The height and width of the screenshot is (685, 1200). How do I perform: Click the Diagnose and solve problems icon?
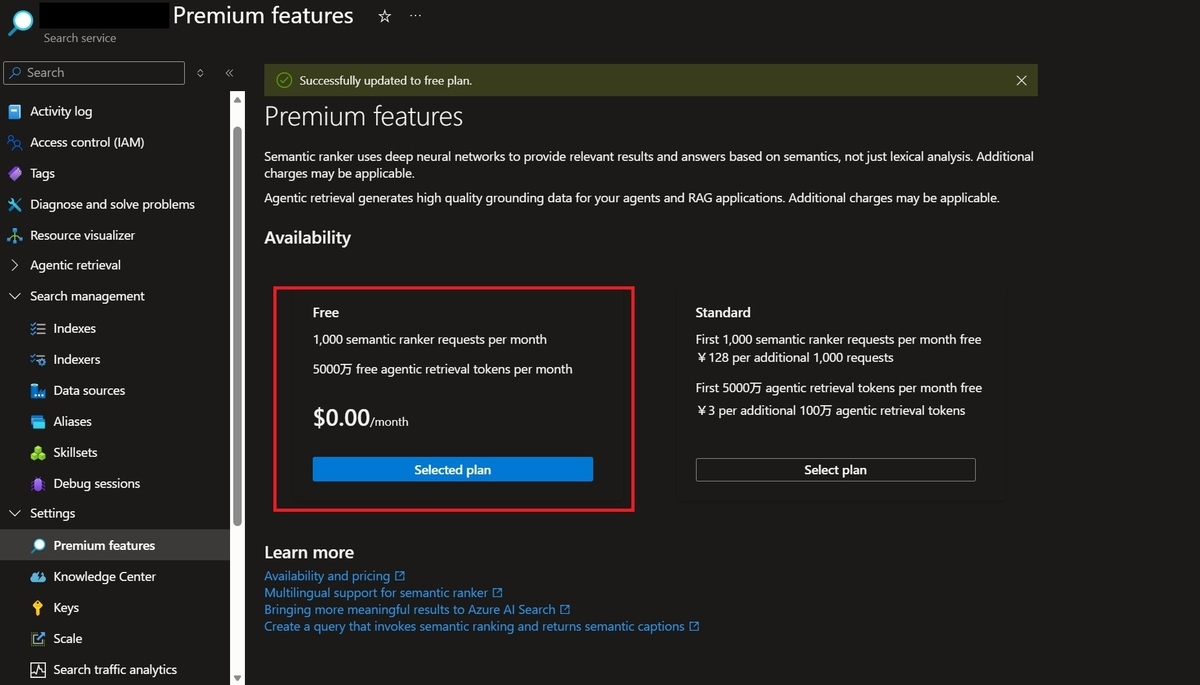click(x=14, y=205)
